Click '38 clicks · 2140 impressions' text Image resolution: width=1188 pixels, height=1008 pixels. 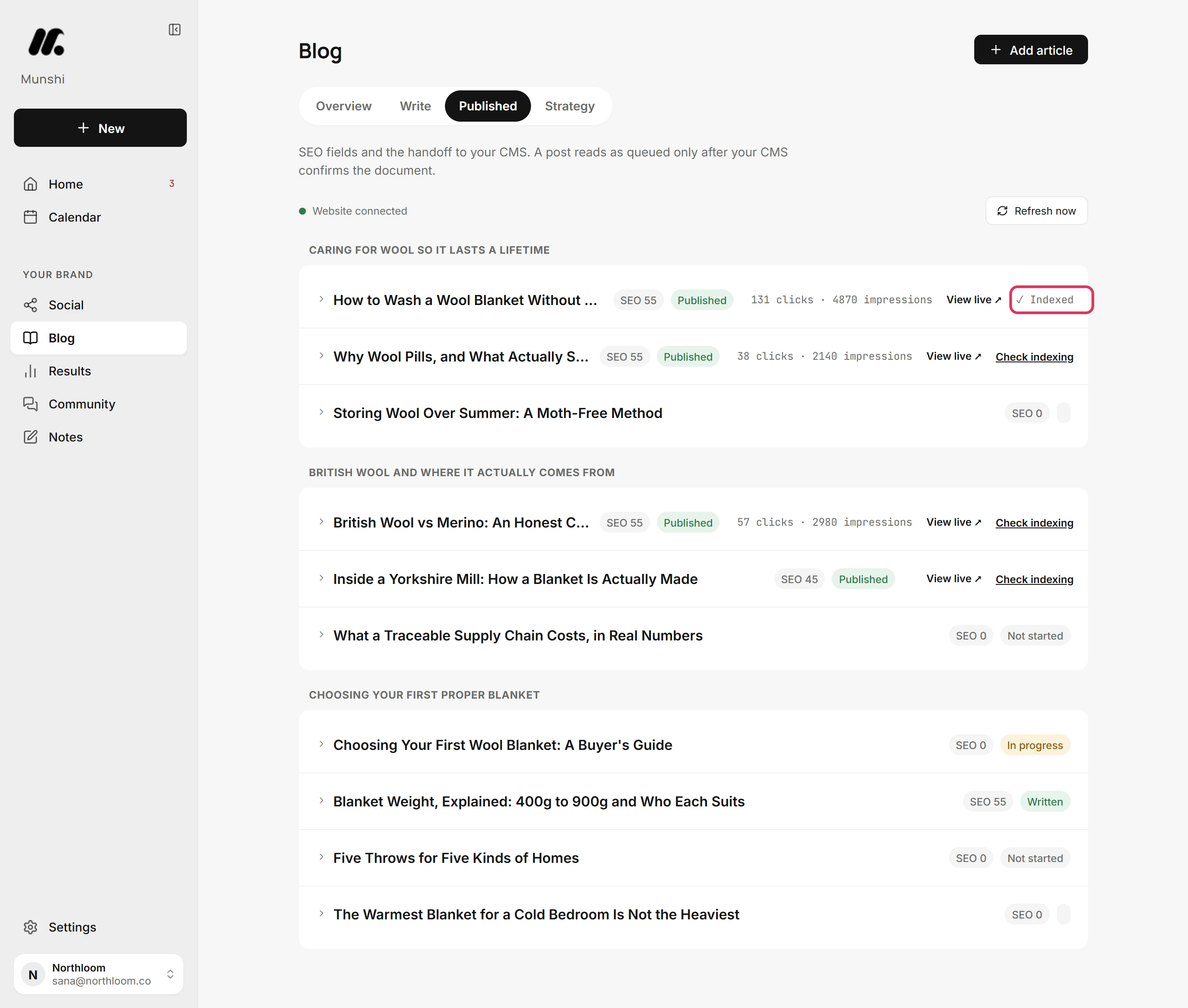(824, 357)
